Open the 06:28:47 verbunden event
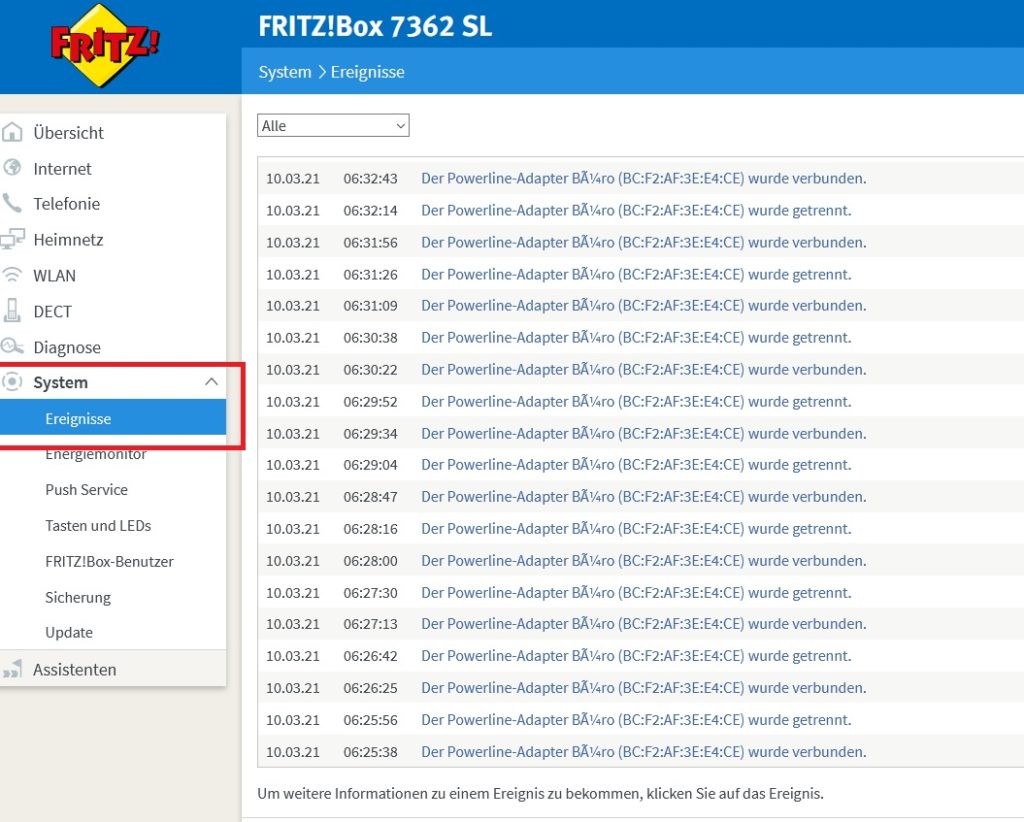Screen dimensions: 1024x822 point(643,497)
